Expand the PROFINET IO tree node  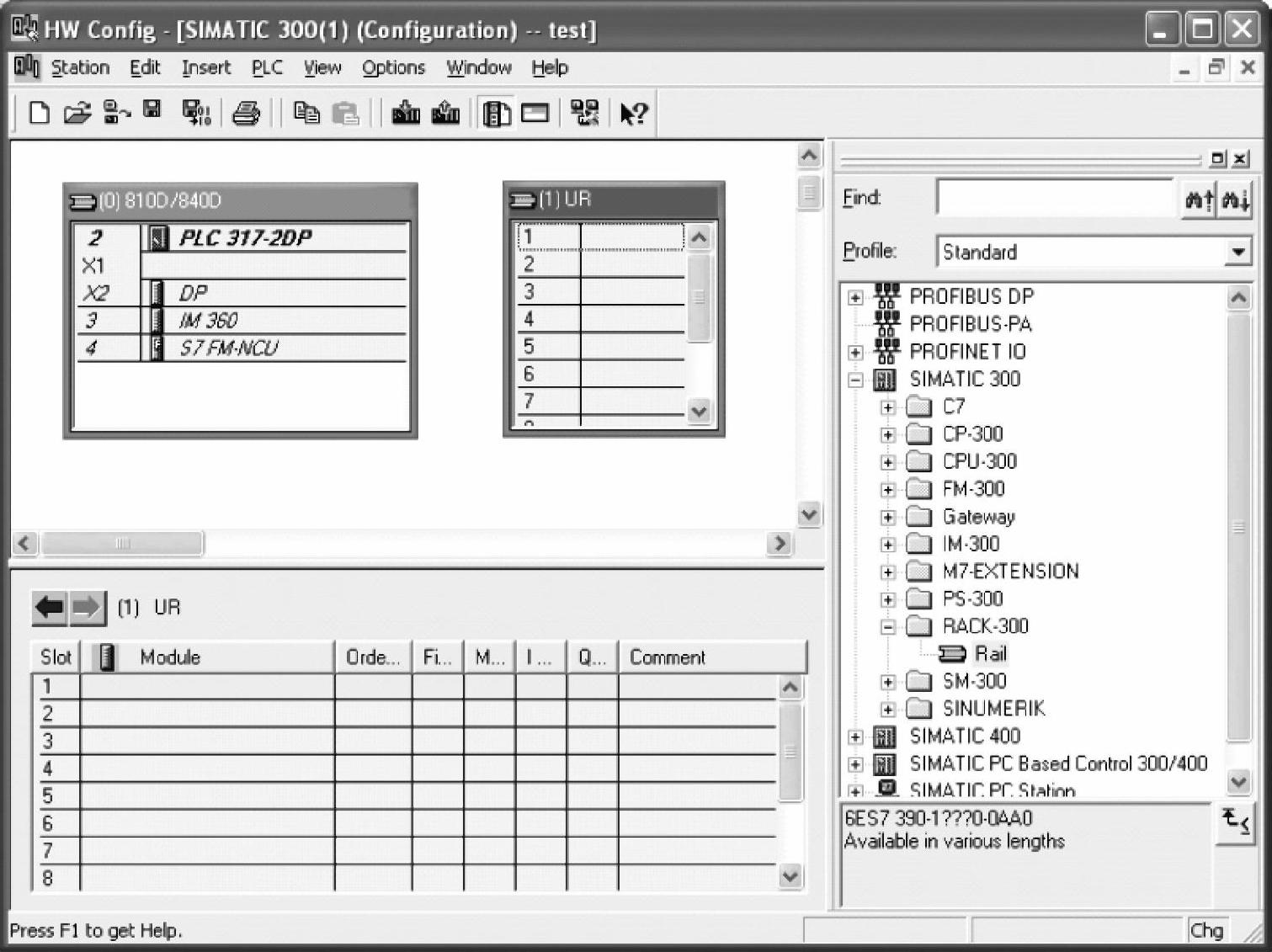coord(855,352)
